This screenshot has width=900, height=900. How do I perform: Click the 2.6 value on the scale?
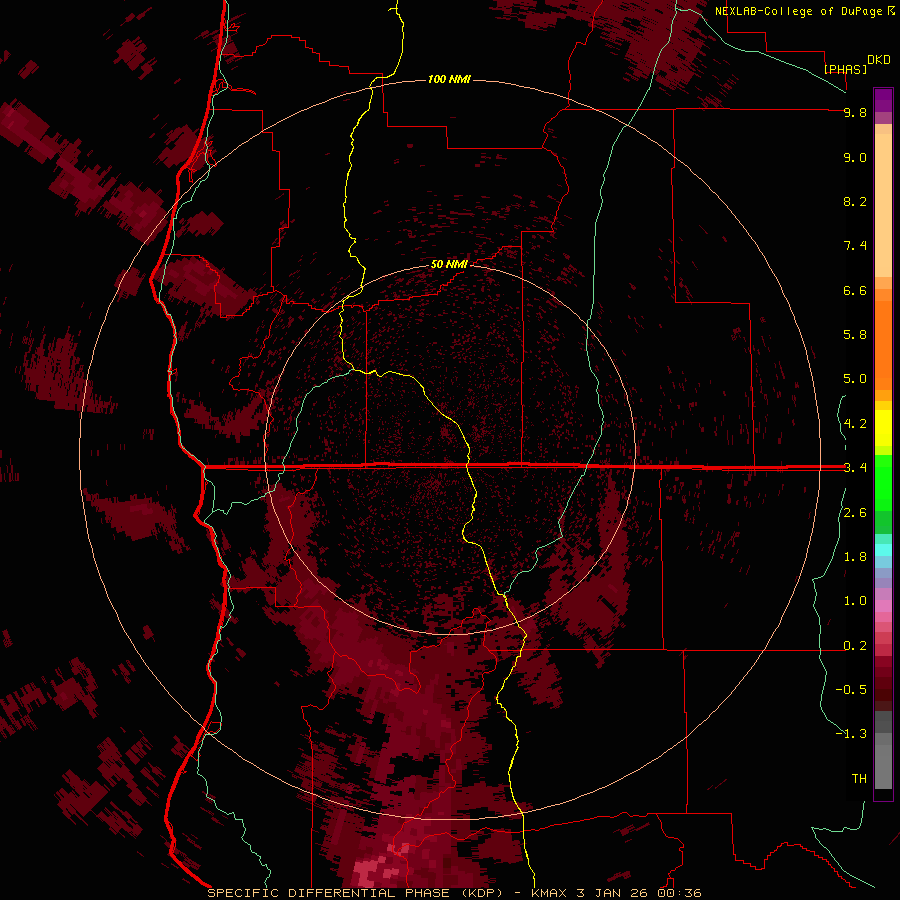(x=855, y=513)
